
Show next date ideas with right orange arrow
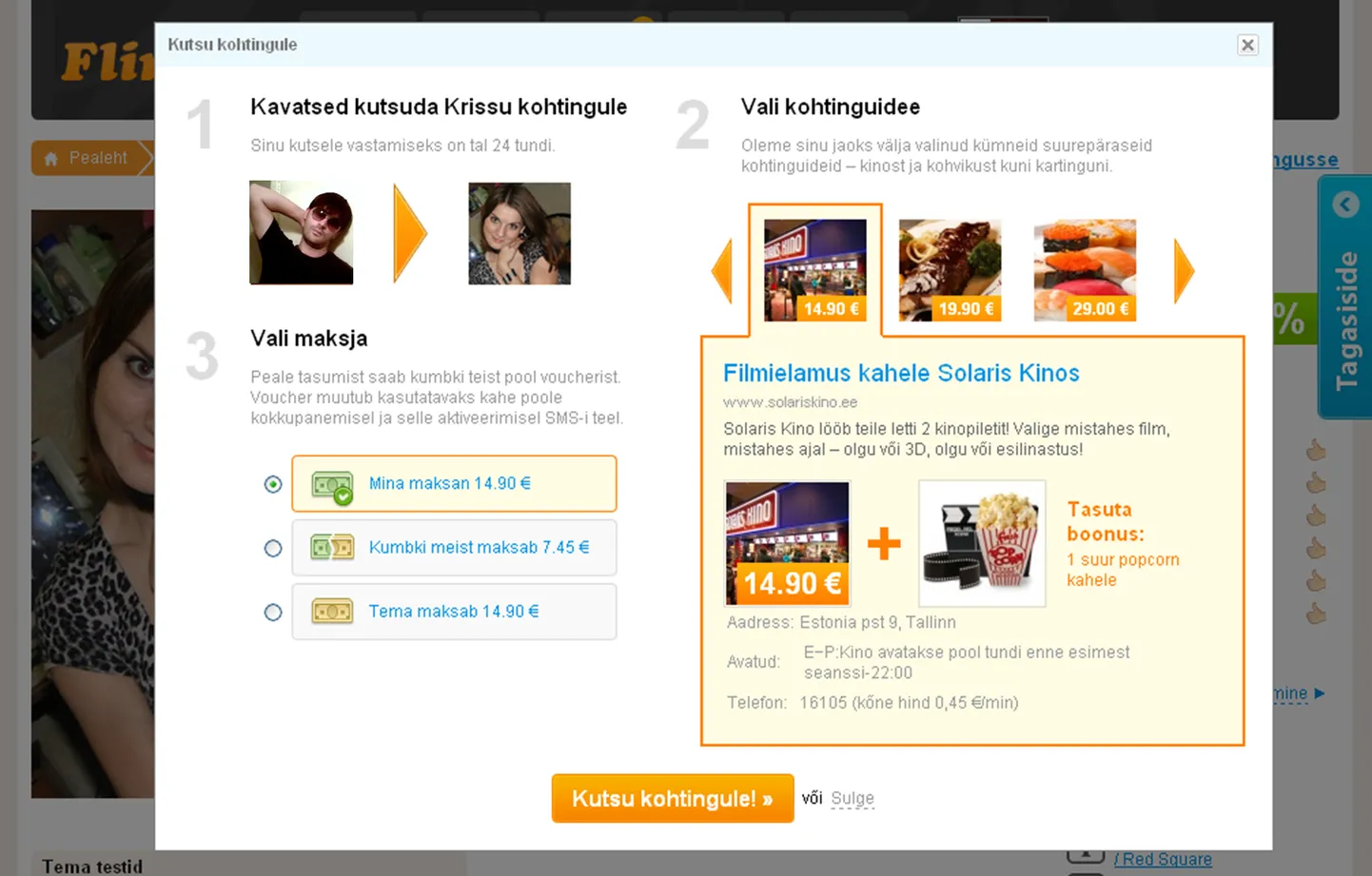pyautogui.click(x=1184, y=271)
